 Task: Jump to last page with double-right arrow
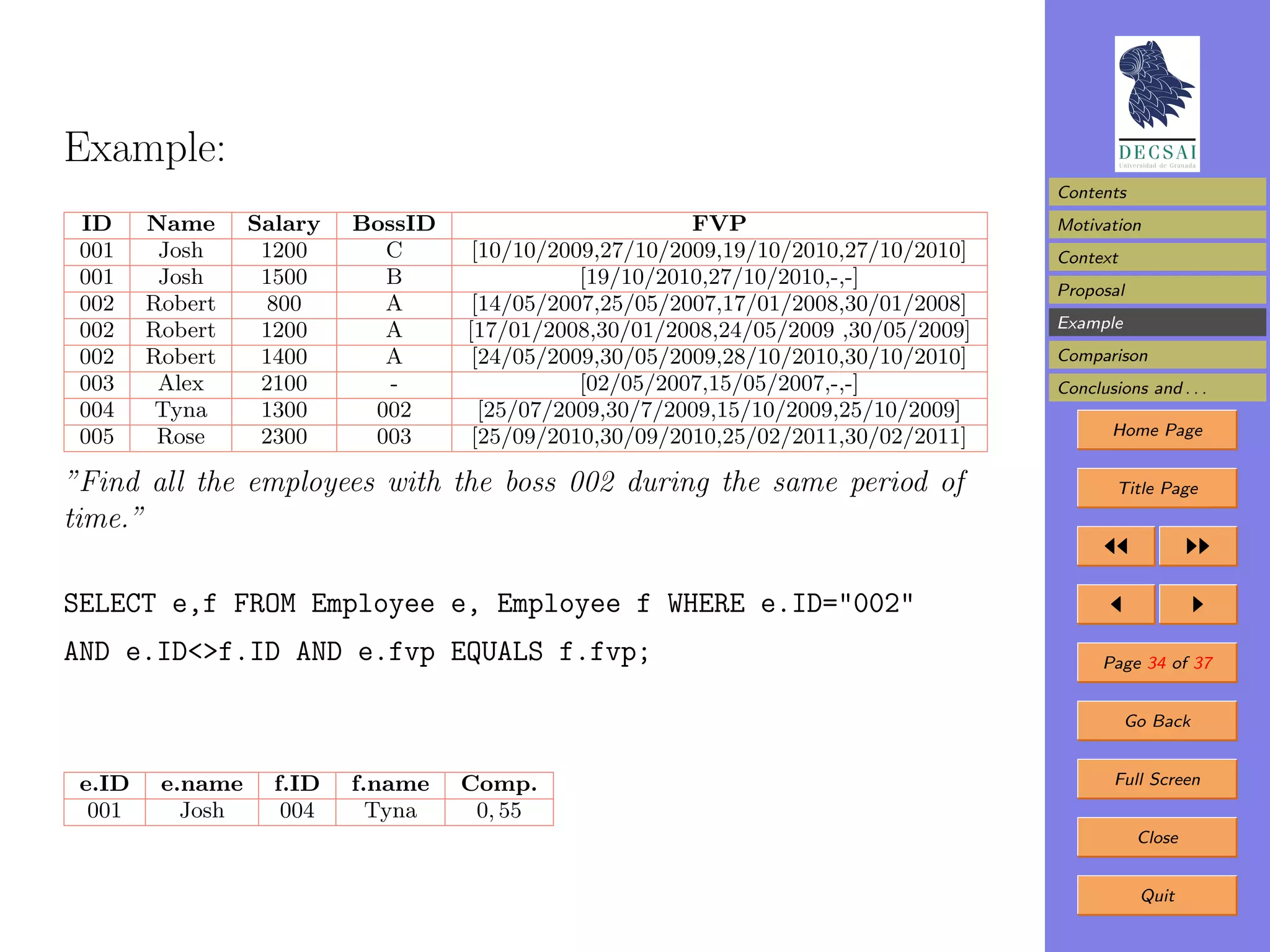(x=1197, y=546)
